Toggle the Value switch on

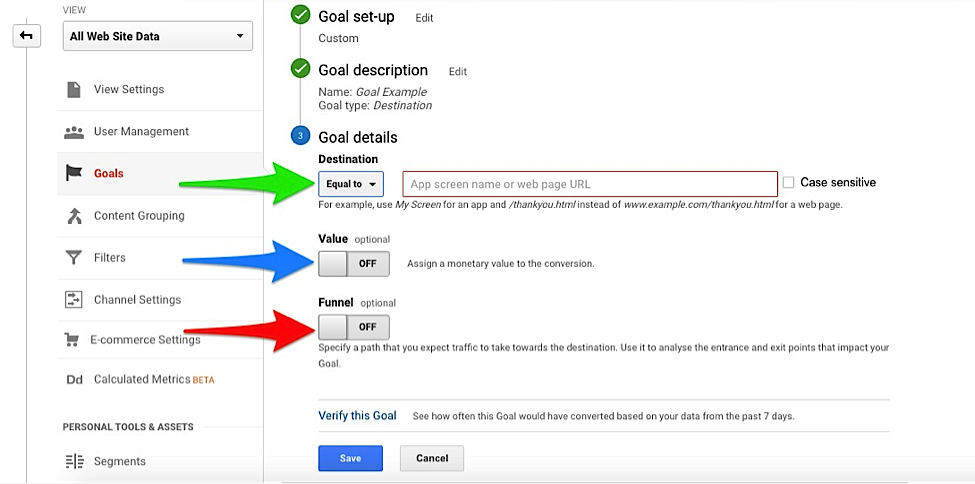point(354,264)
